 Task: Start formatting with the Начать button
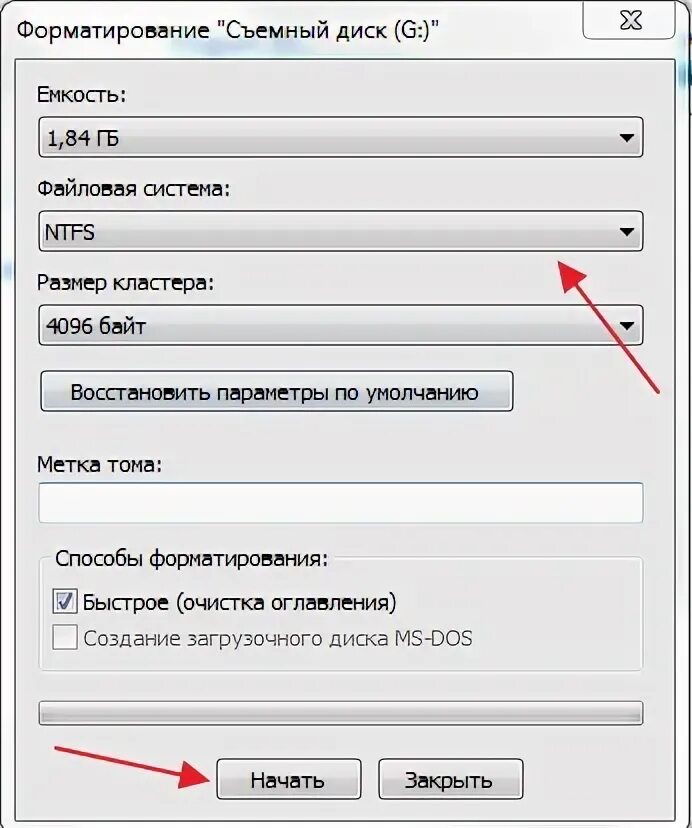coord(289,779)
